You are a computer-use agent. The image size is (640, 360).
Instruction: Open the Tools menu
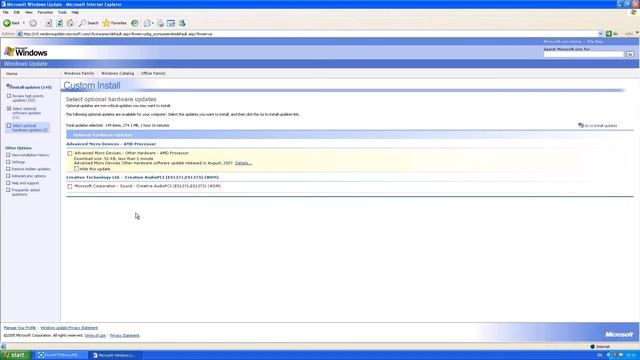pos(62,12)
